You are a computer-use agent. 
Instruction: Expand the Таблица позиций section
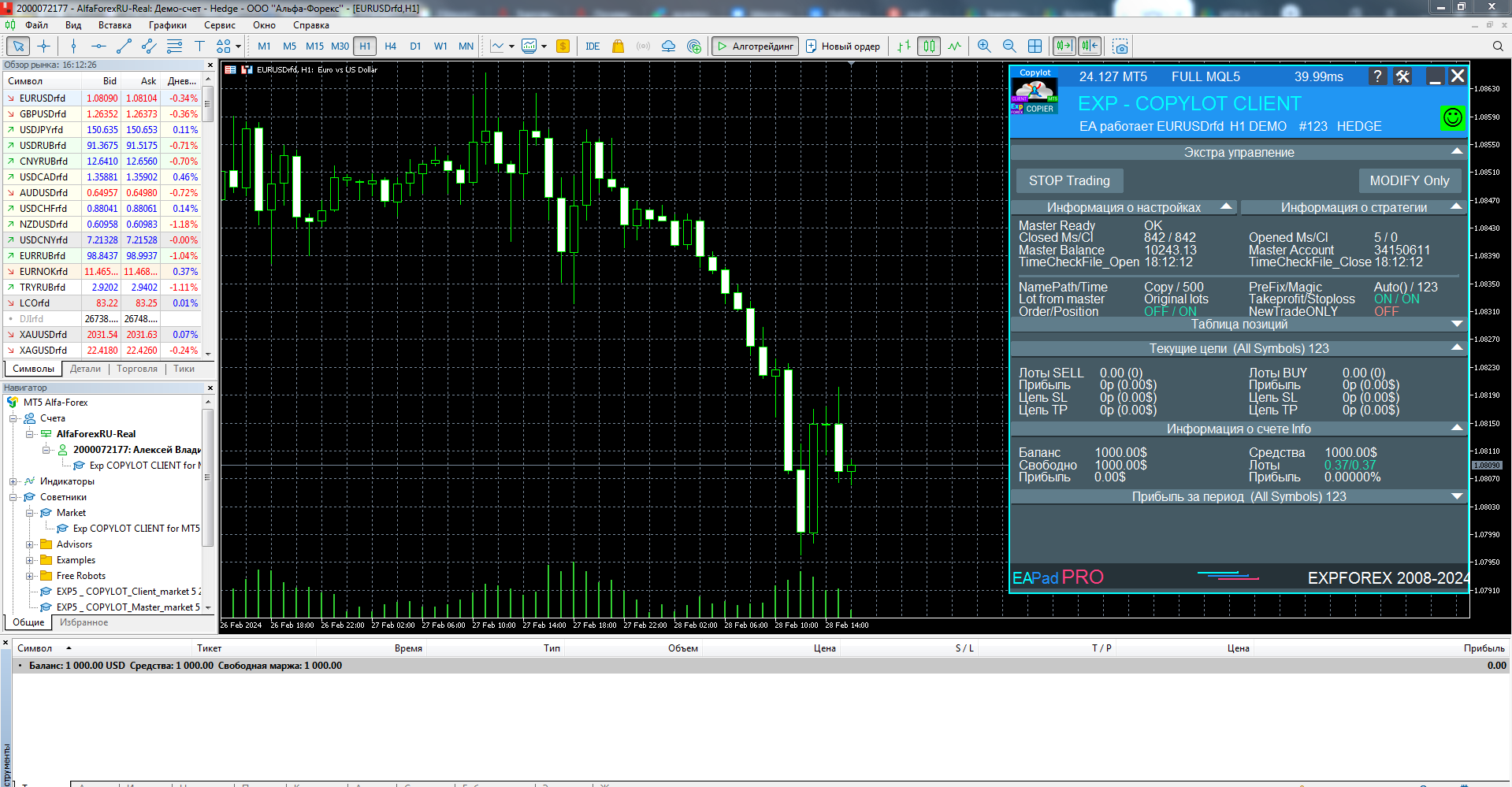[x=1456, y=324]
